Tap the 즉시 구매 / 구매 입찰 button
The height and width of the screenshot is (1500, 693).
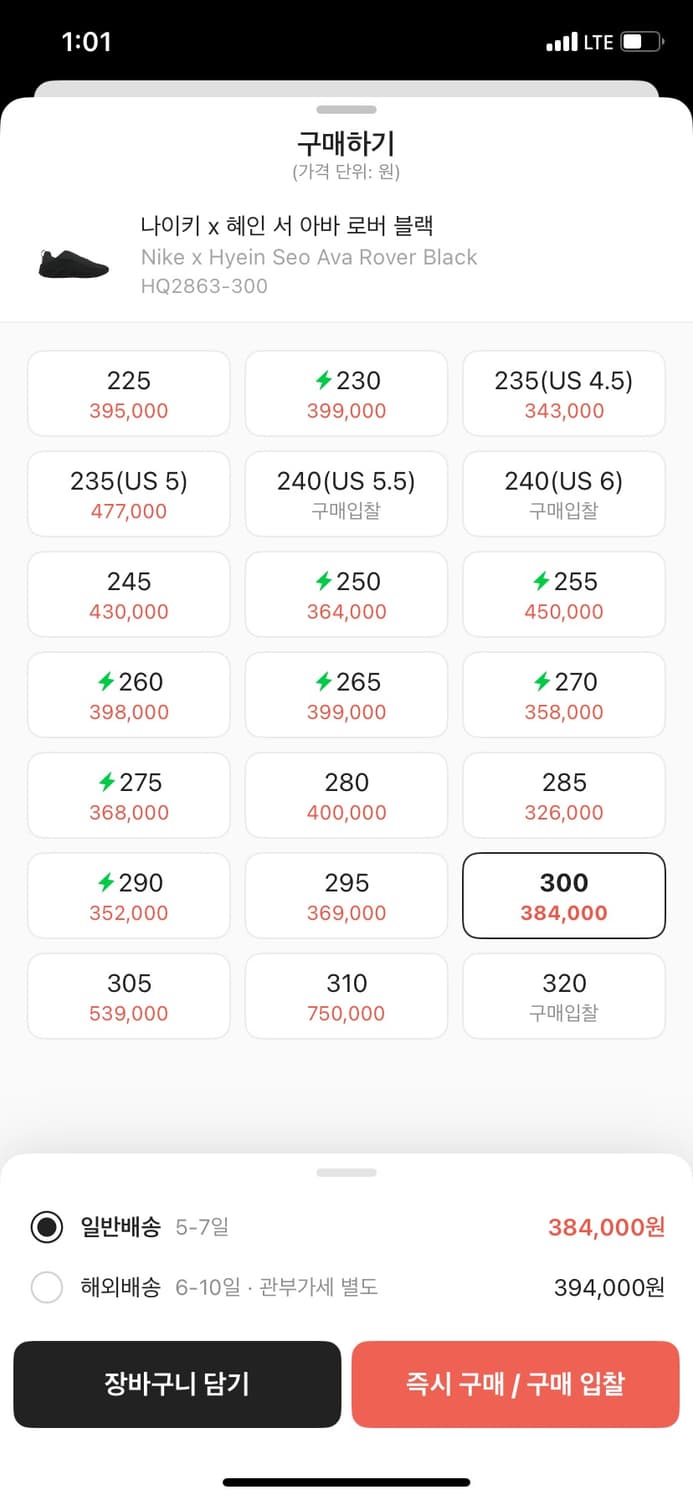pos(515,1384)
